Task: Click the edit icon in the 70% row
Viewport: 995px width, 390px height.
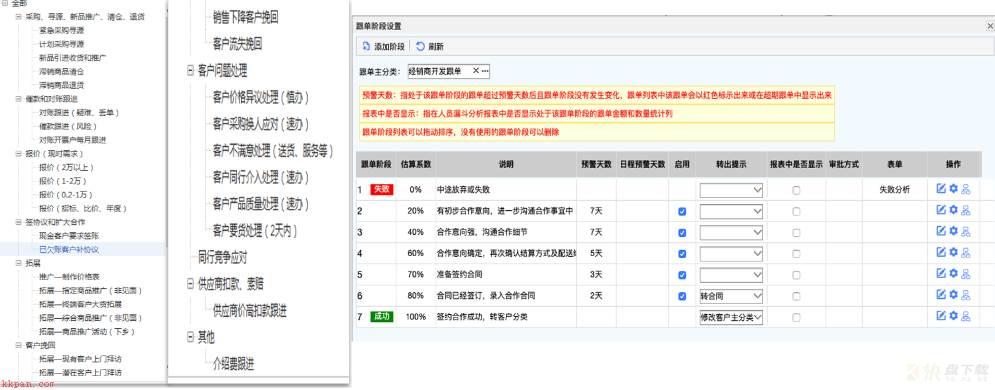Action: 941,273
